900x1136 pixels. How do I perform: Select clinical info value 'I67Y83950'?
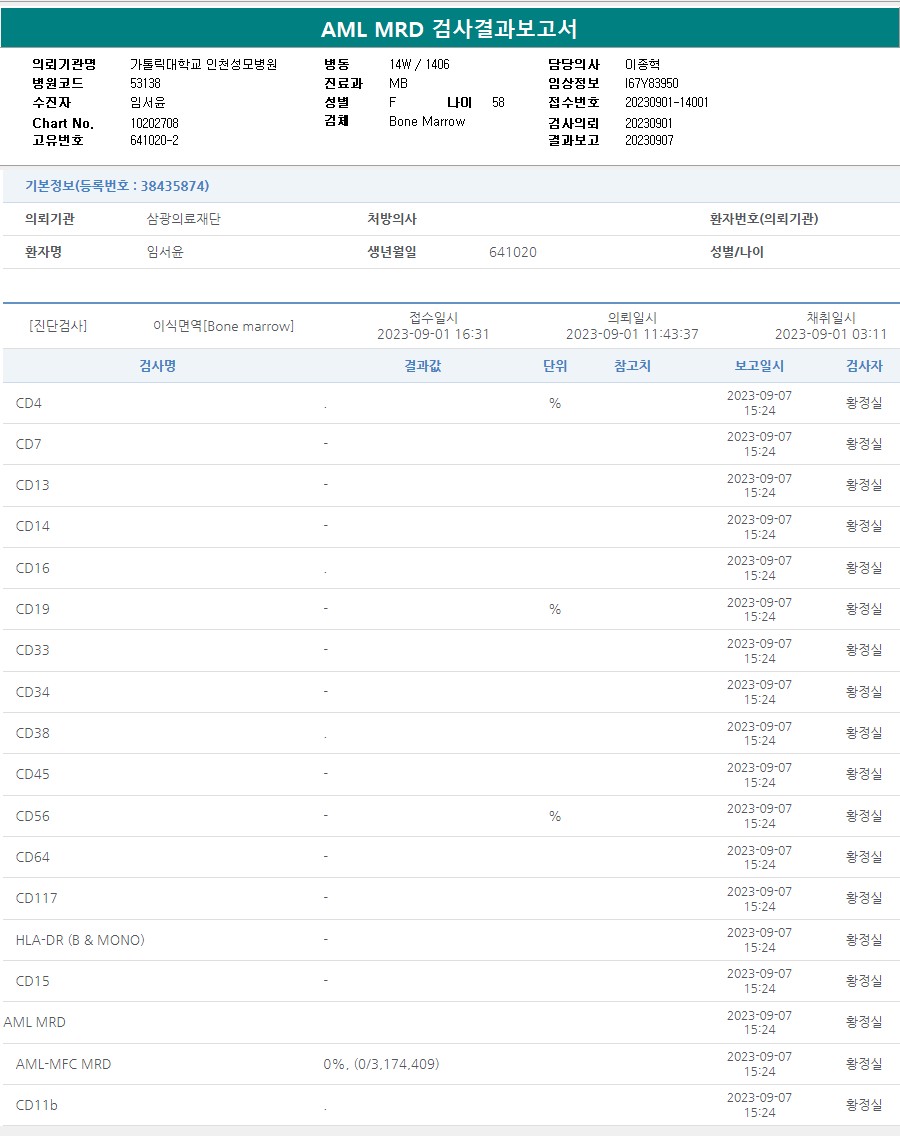(652, 83)
